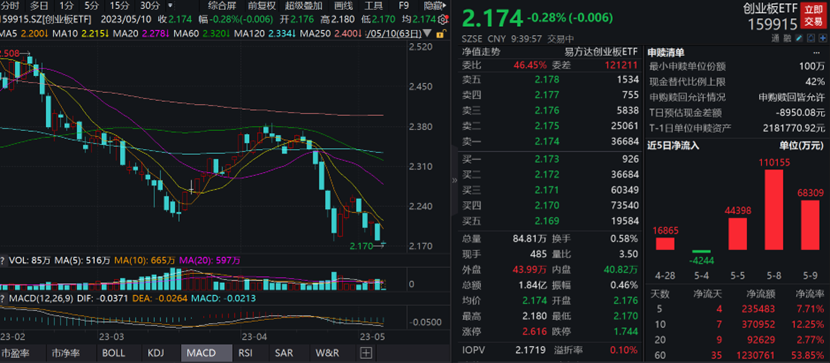The width and height of the screenshot is (830, 363).
Task: Open the date range 05/10(63日) dropdown triangle
Action: point(427,33)
